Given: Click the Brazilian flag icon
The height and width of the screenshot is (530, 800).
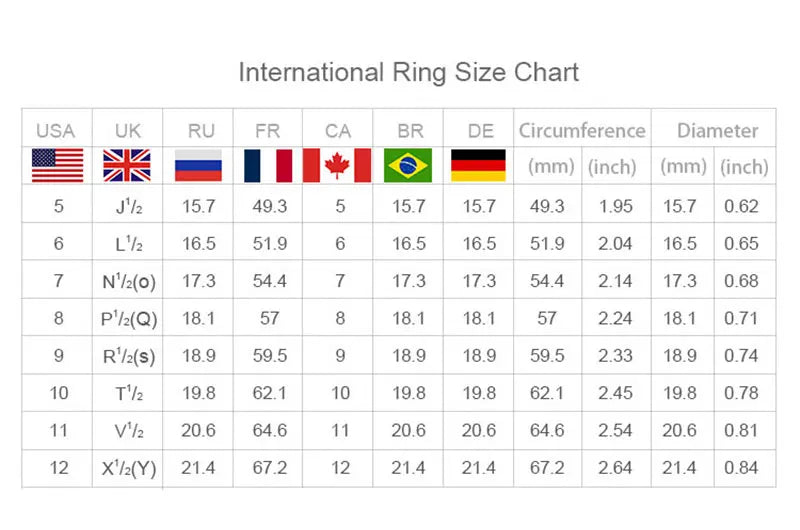Looking at the screenshot, I should [408, 165].
